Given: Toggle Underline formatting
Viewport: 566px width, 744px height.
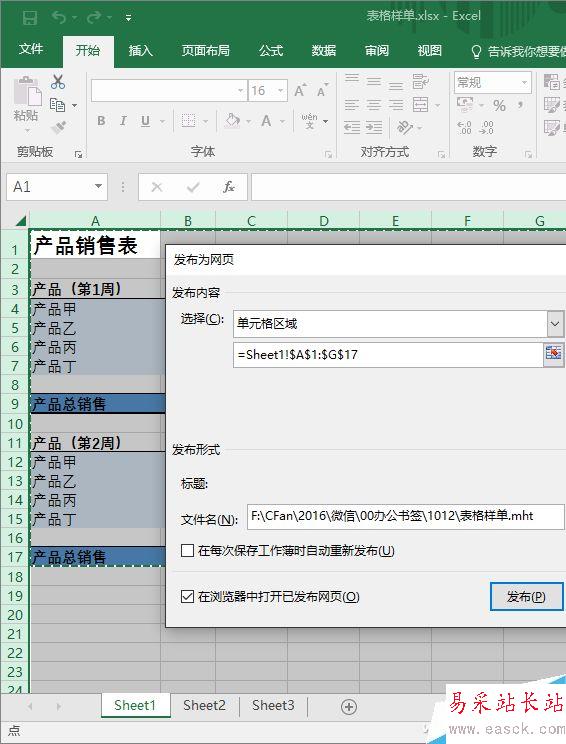Looking at the screenshot, I should tap(146, 121).
